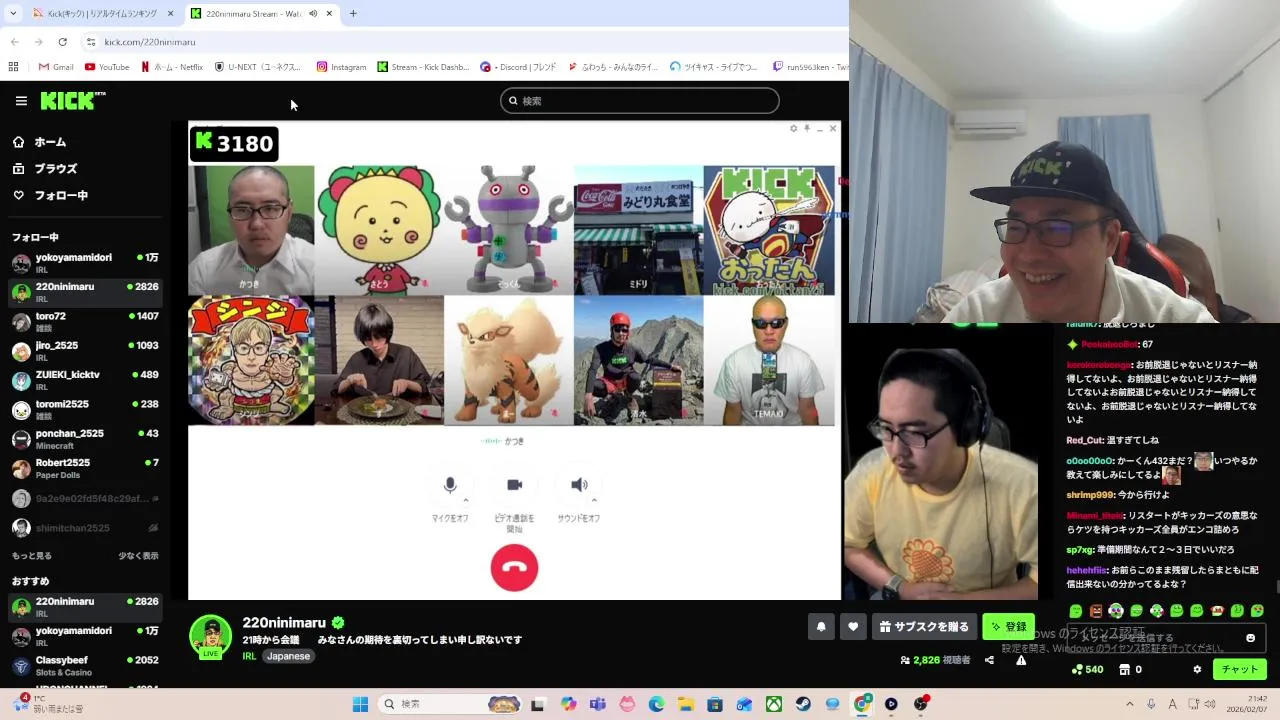Click the Japanese language tag
Image resolution: width=1280 pixels, height=720 pixels.
[x=288, y=656]
